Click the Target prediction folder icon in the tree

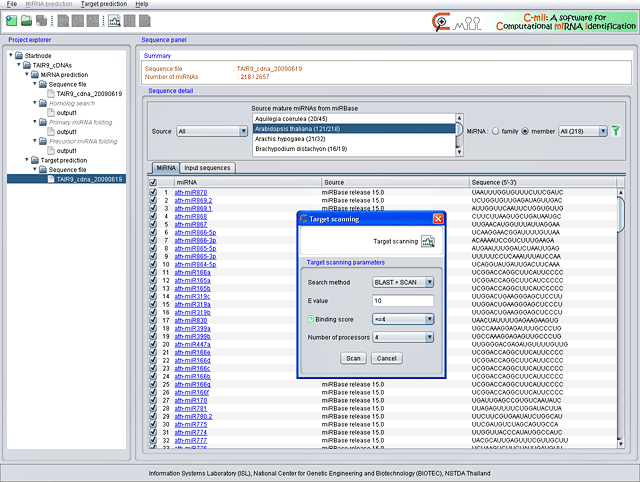35,160
